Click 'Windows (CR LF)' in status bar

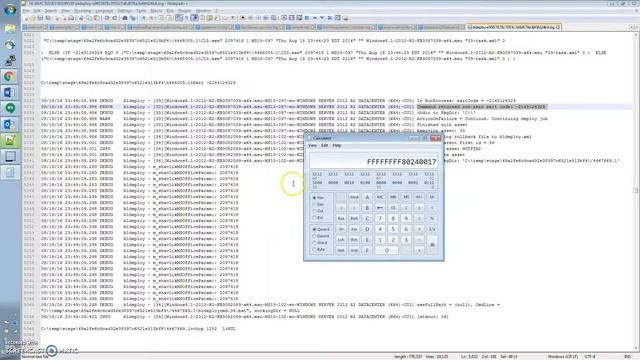point(562,356)
